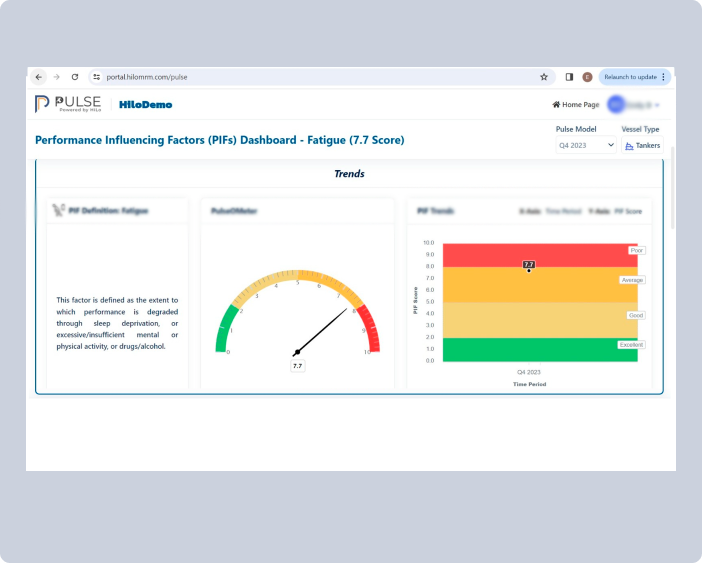Open the Vessel Type Tankers selector

pos(642,145)
